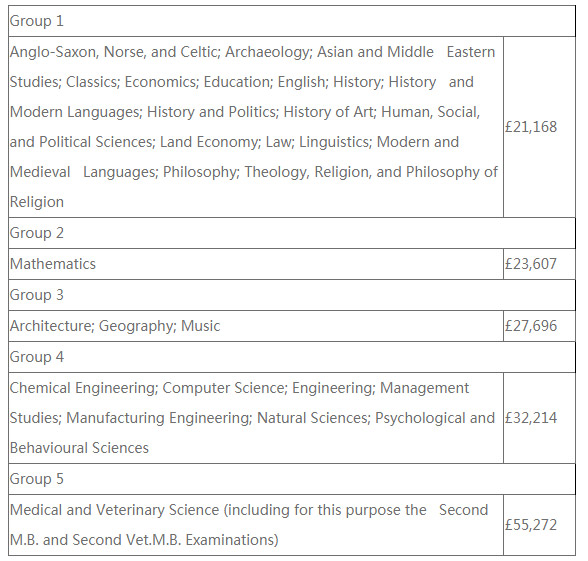Click the Group 3 header row
The height and width of the screenshot is (561, 588).
tap(292, 295)
